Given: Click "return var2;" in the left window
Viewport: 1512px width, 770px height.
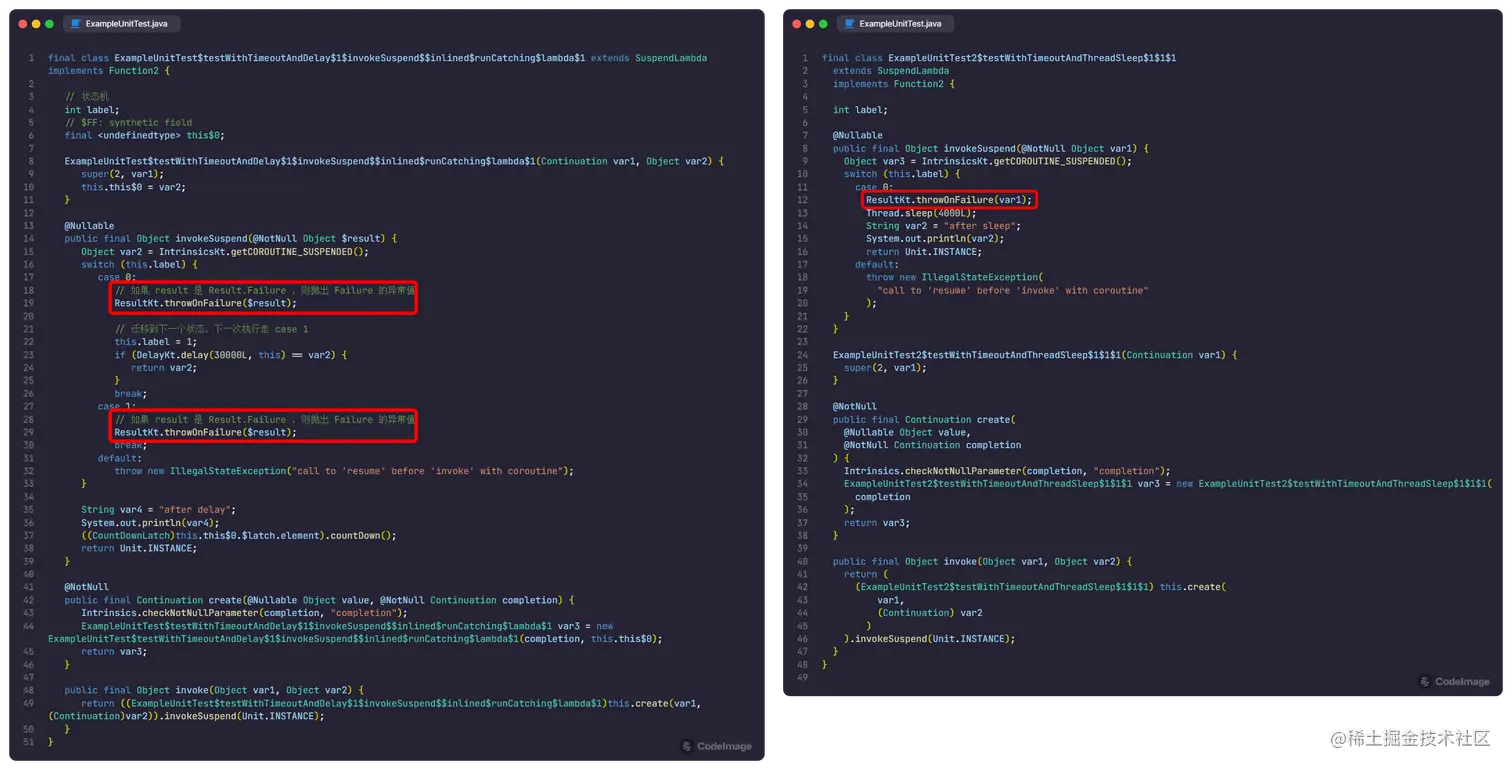Looking at the screenshot, I should 164,368.
